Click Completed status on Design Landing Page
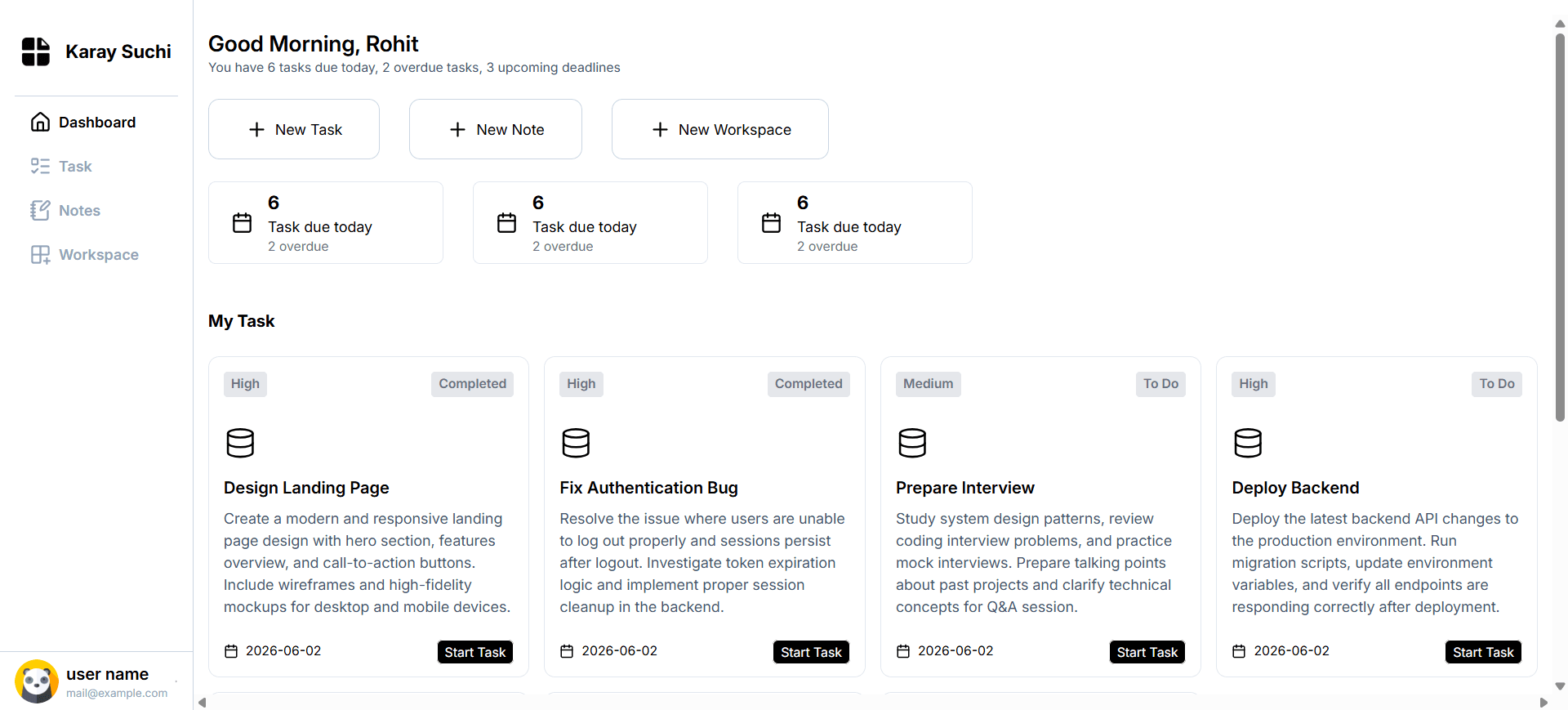Image resolution: width=1568 pixels, height=710 pixels. (472, 384)
